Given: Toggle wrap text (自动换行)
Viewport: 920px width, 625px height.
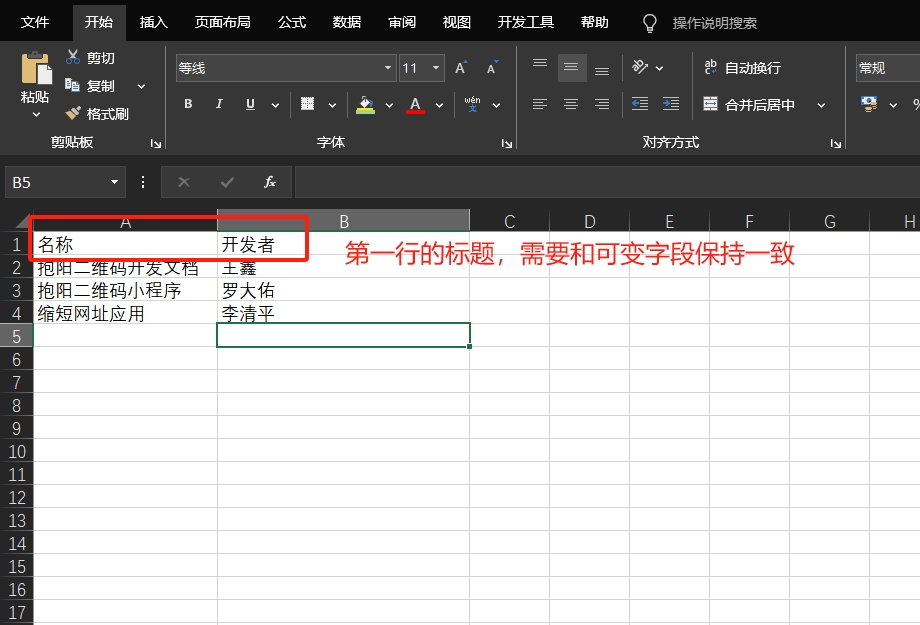Looking at the screenshot, I should (742, 68).
